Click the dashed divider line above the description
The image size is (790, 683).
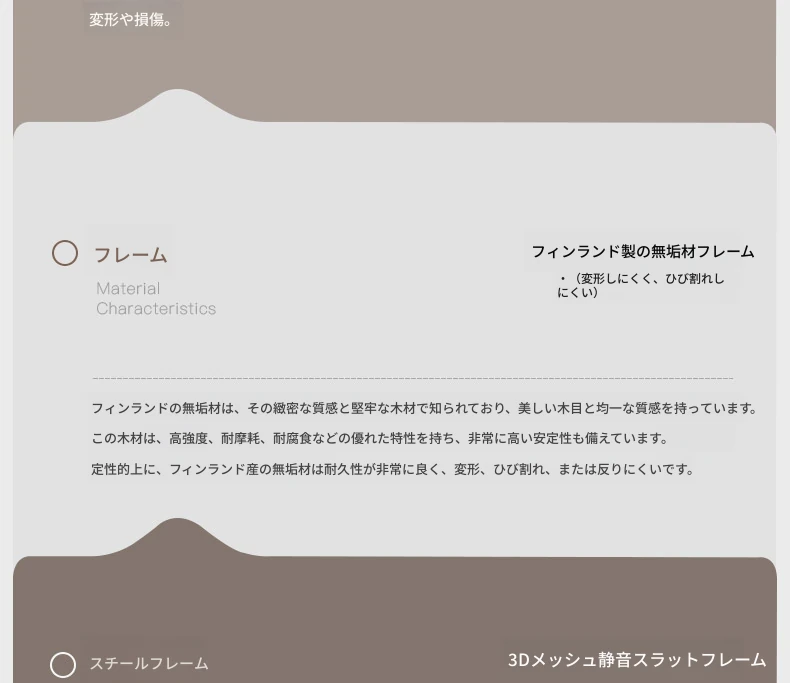tap(412, 379)
